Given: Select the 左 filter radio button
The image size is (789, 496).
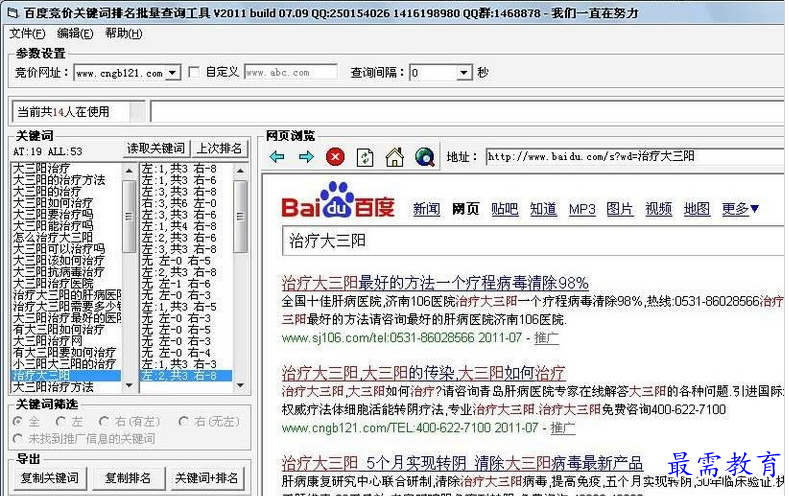Looking at the screenshot, I should pyautogui.click(x=61, y=421).
